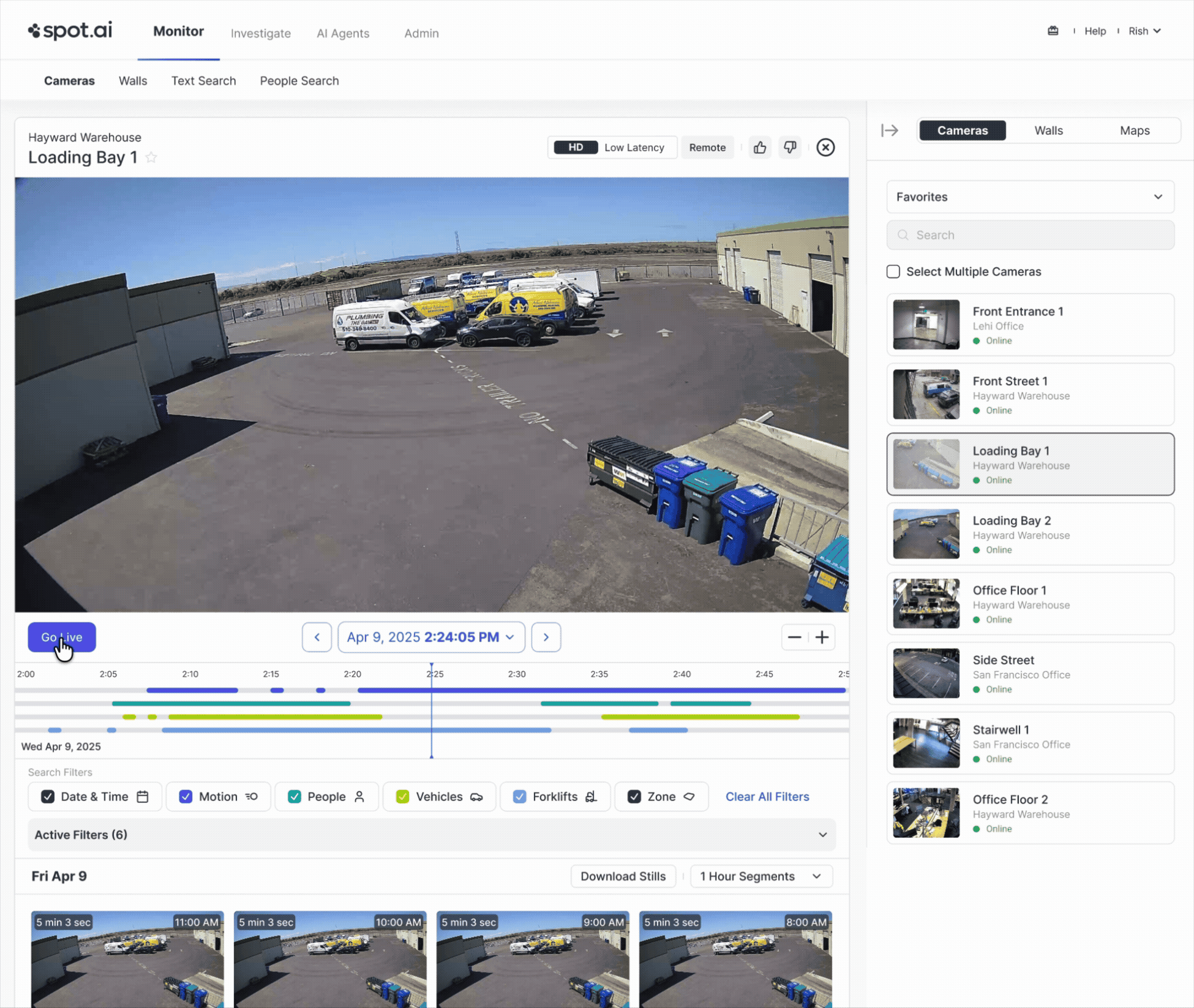
Task: Open the notifications icon near Help
Action: pos(1053,31)
